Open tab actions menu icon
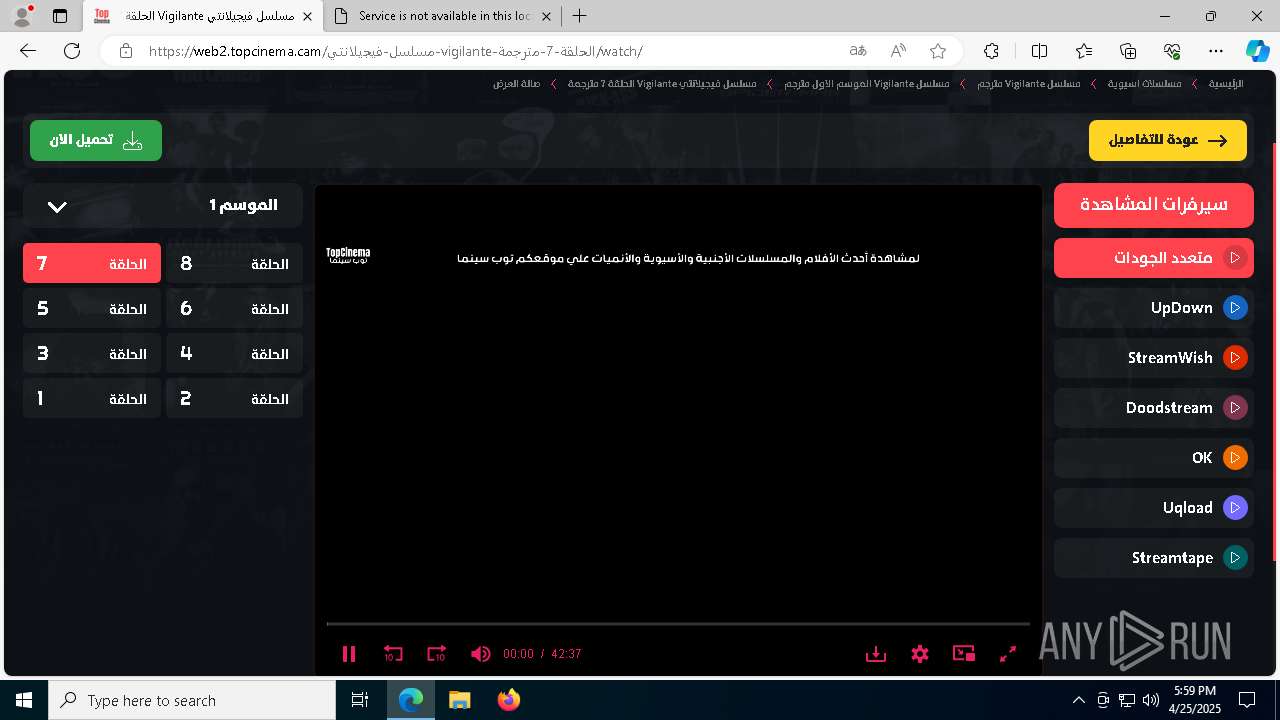 point(60,16)
